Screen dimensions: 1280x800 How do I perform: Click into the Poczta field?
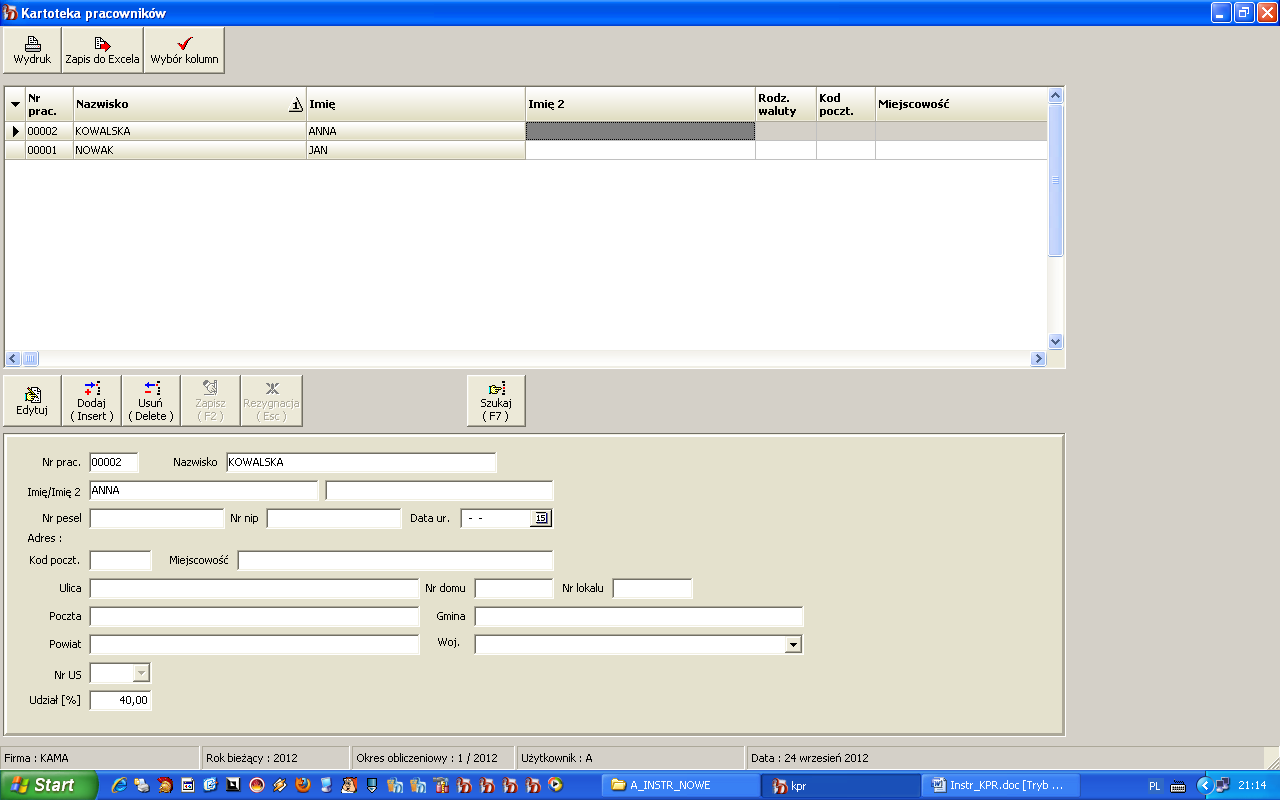click(254, 616)
